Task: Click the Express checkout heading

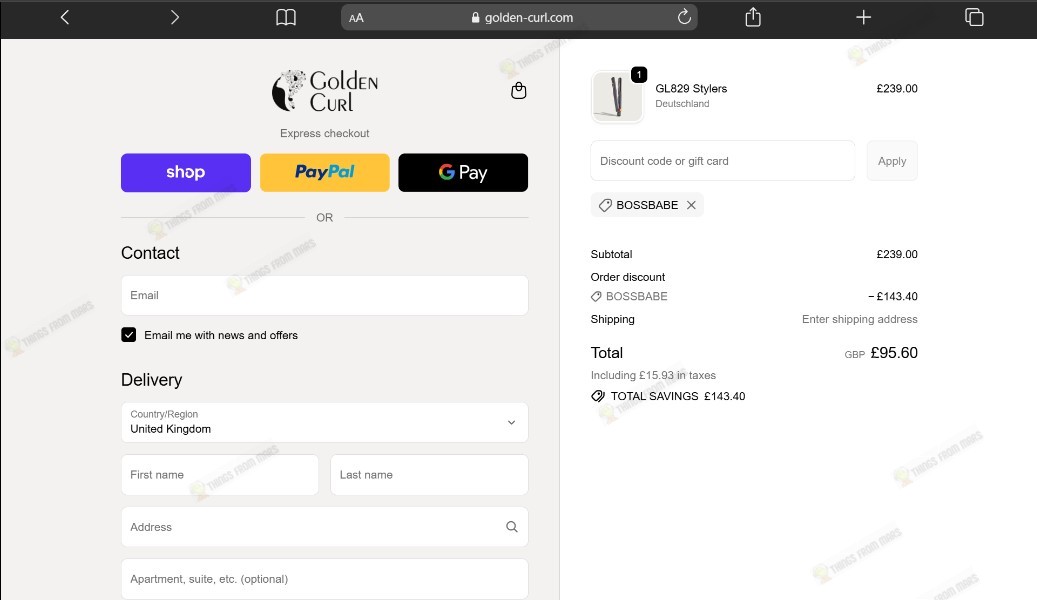Action: click(x=325, y=133)
